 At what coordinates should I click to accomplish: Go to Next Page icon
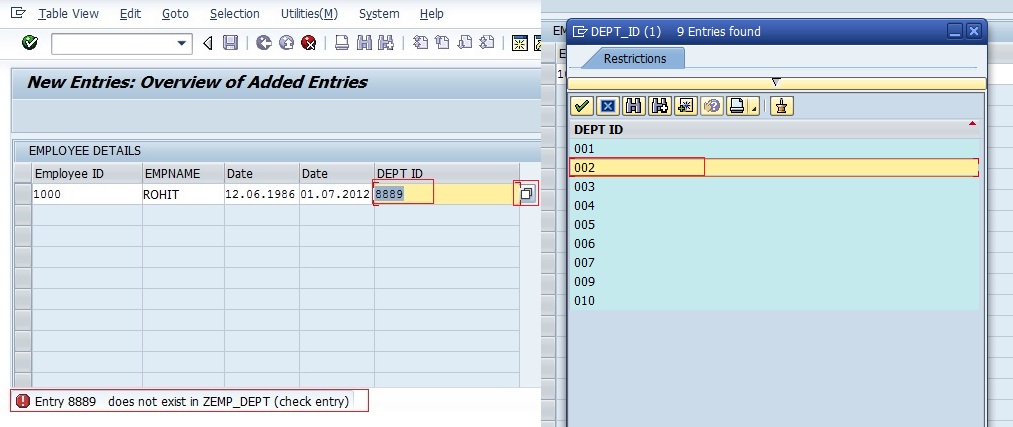point(465,43)
